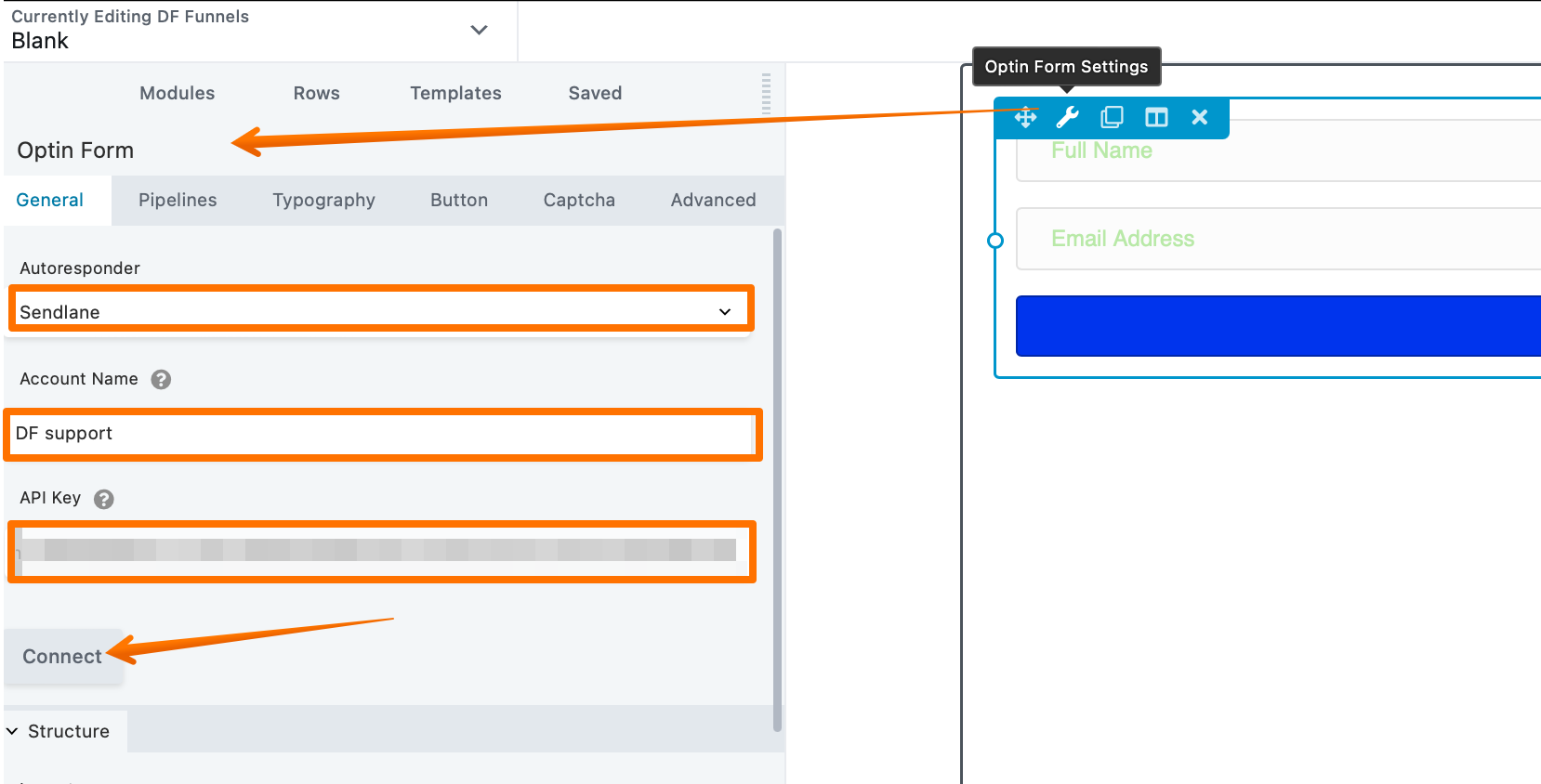Image resolution: width=1541 pixels, height=784 pixels.
Task: Click the Autoresponder label
Action: point(80,268)
